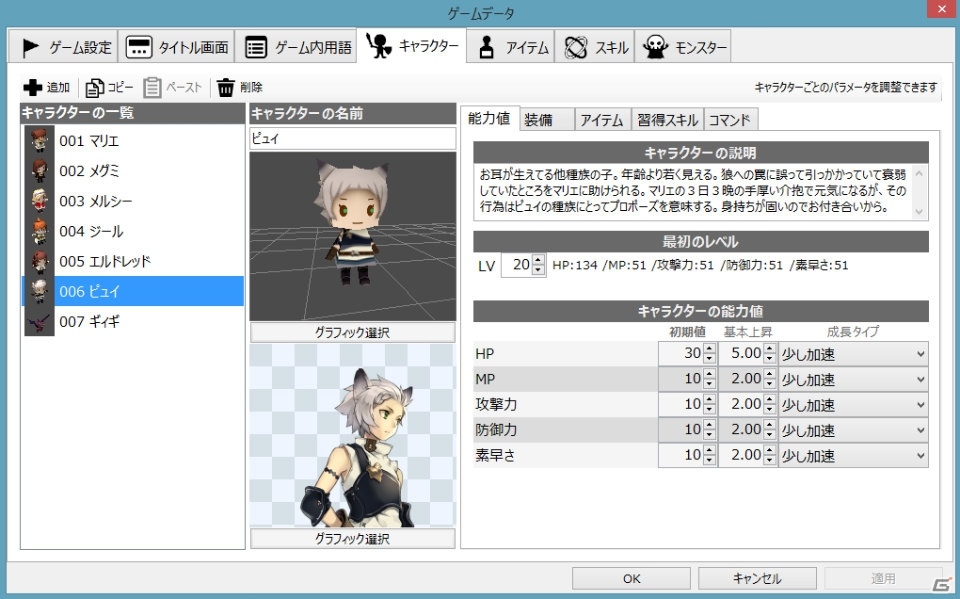Click the 003 メルシー sprite thumbnail

click(x=39, y=201)
